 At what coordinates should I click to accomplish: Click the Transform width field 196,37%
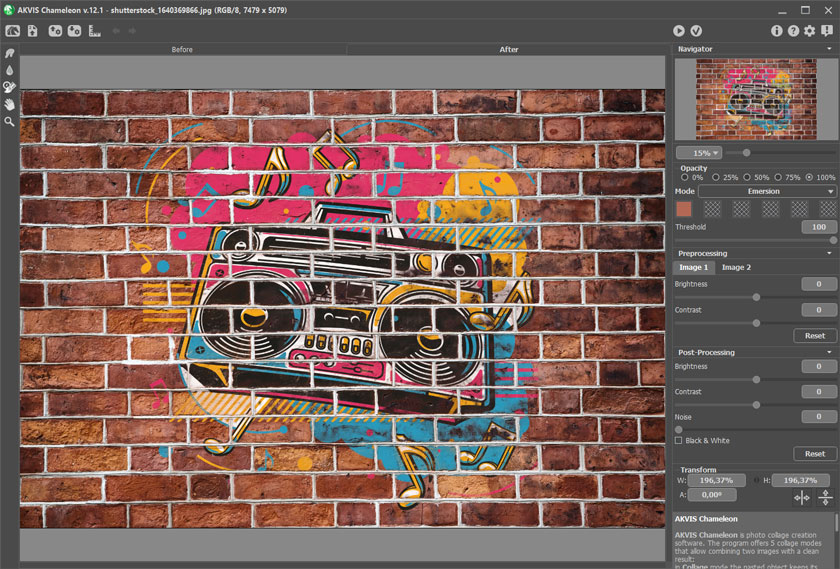click(716, 480)
